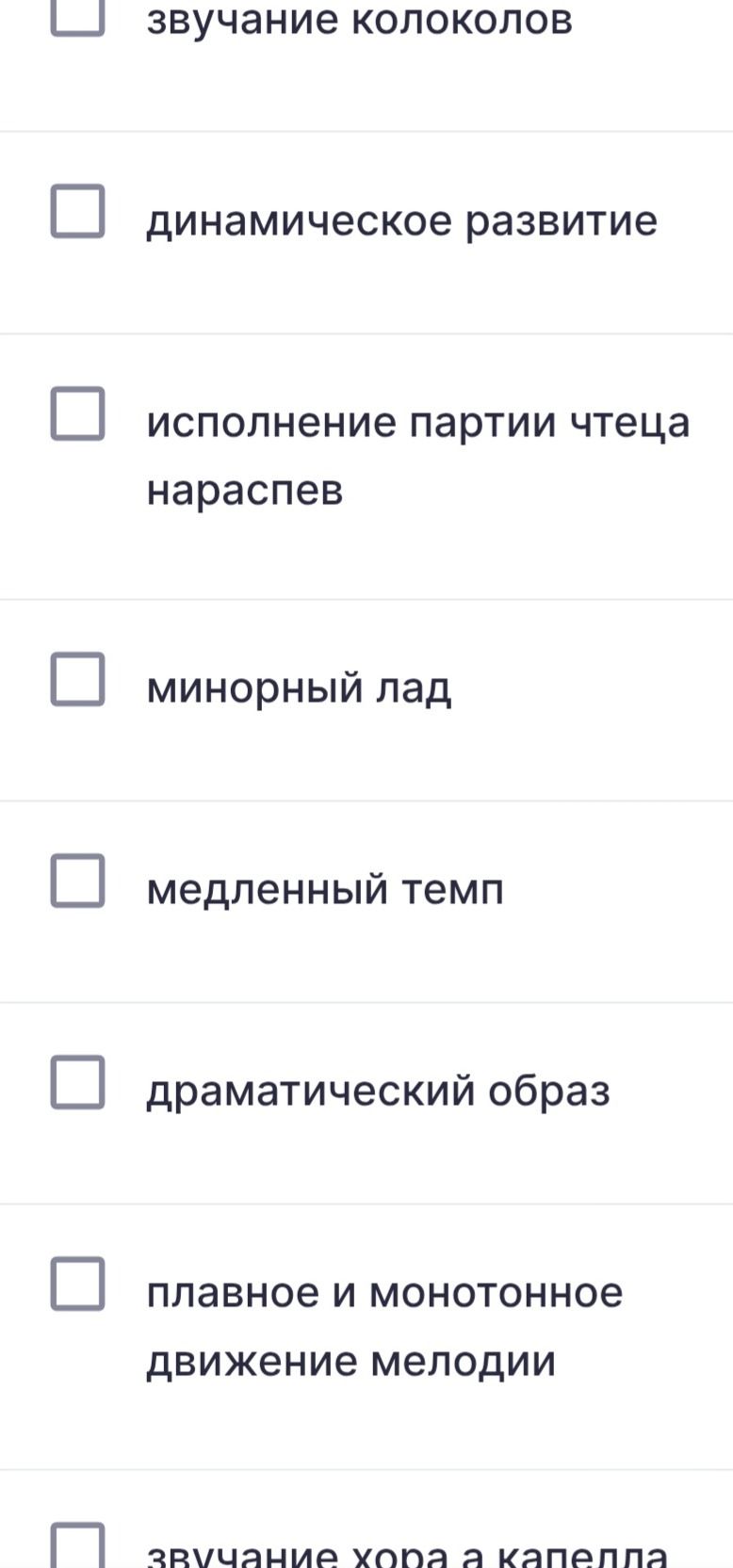Click the word 'темп' in the tempo option

click(453, 891)
